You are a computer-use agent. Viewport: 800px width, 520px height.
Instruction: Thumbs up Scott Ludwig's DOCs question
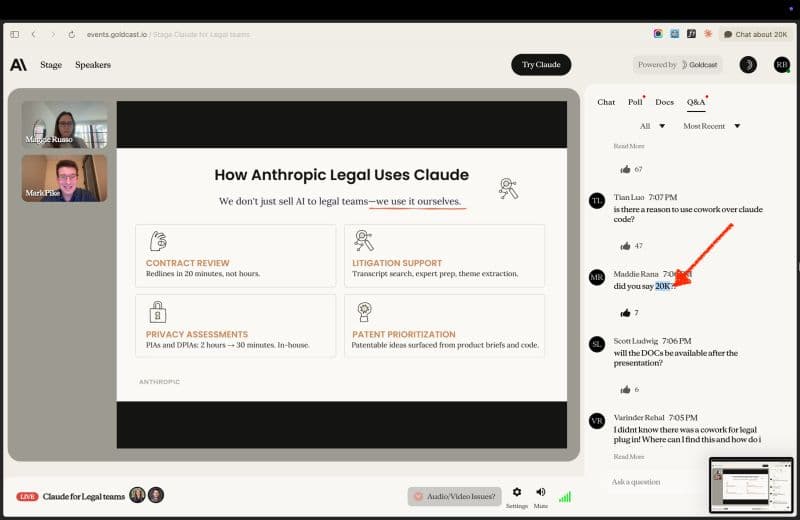(625, 389)
